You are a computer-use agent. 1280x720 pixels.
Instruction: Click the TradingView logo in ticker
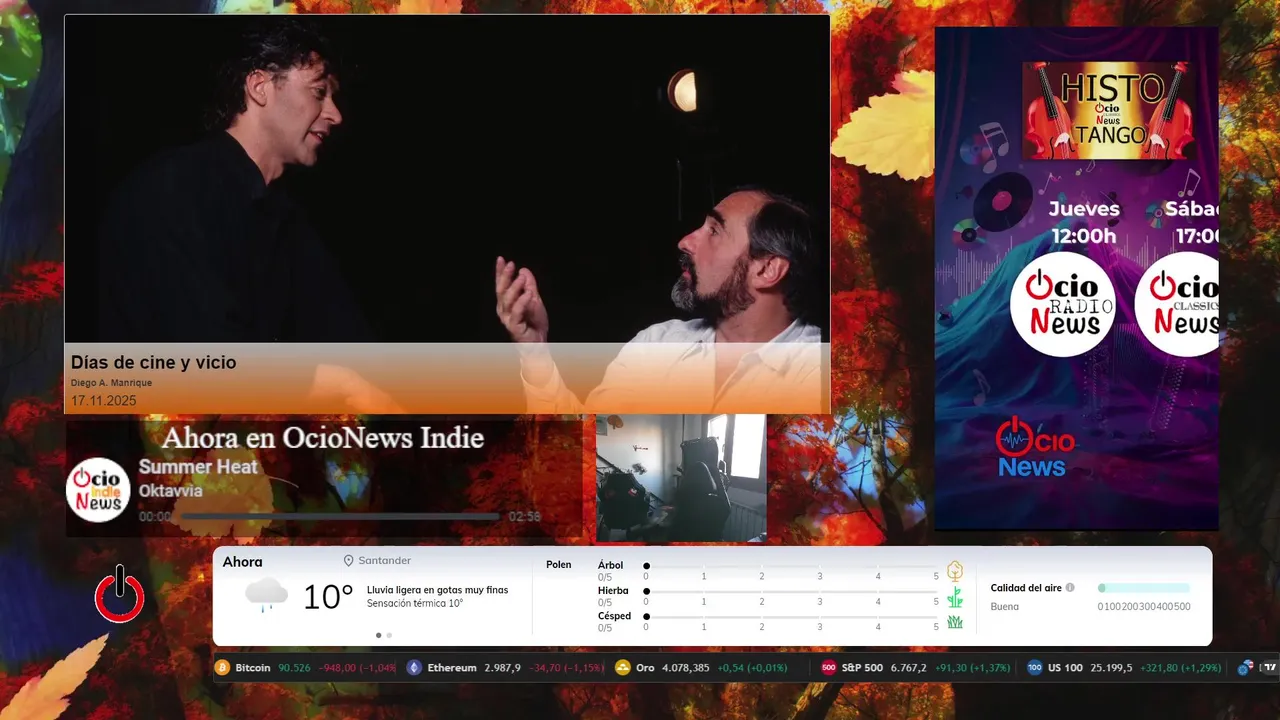tap(1268, 667)
